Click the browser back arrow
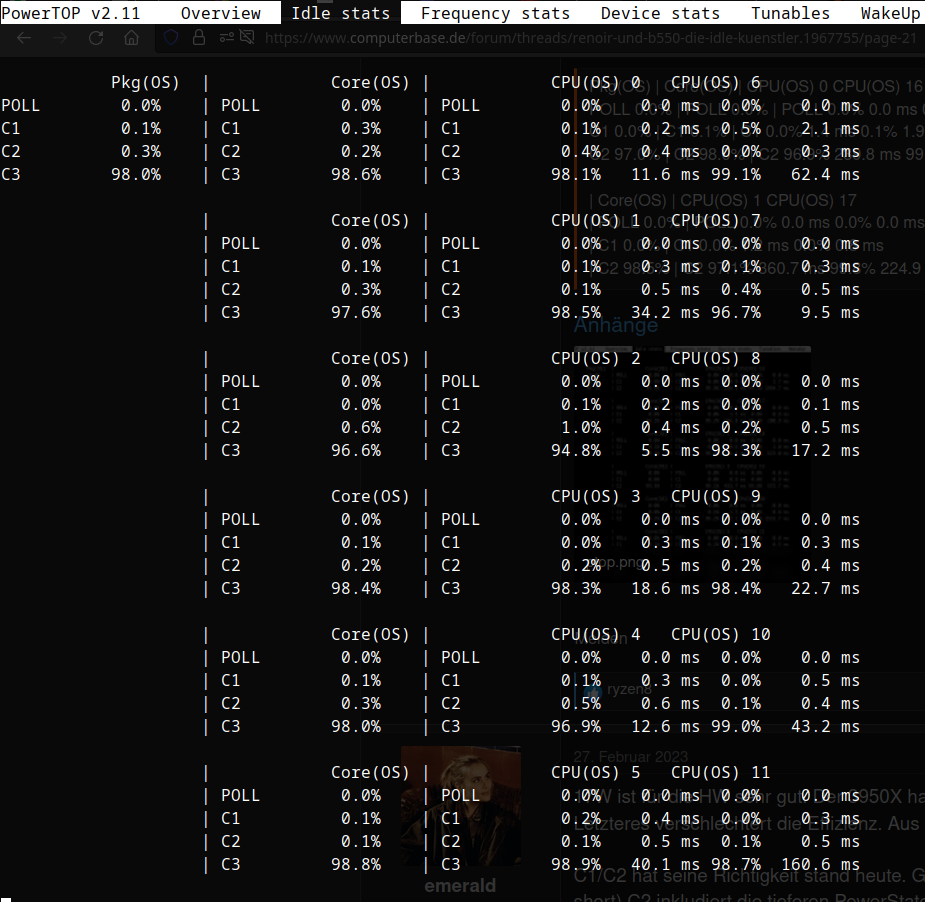 pos(23,37)
